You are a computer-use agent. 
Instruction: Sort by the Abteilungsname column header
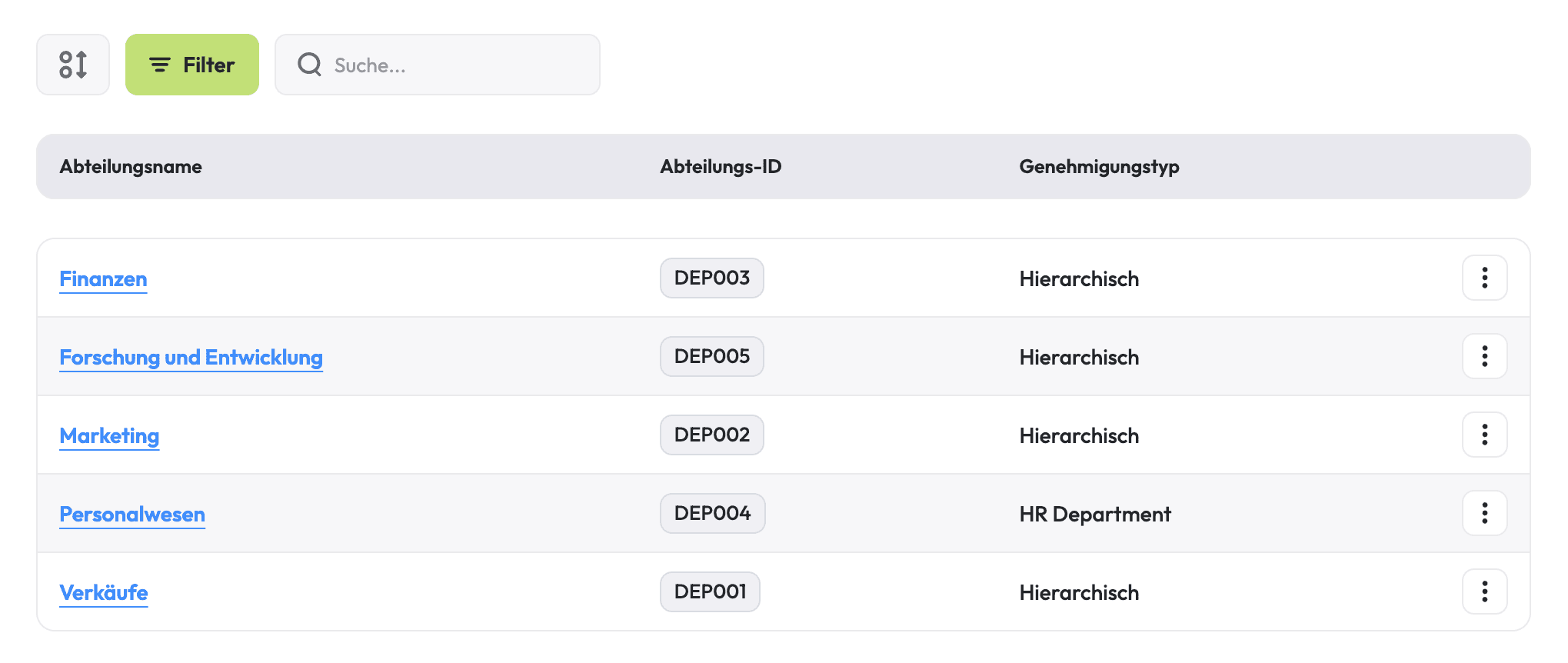[131, 166]
